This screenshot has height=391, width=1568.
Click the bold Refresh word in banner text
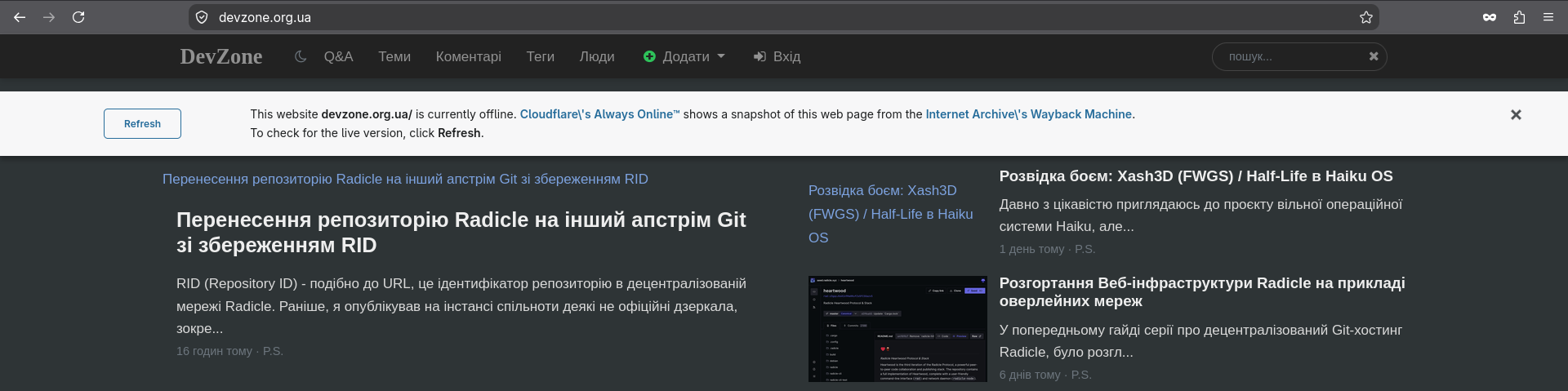(x=459, y=133)
